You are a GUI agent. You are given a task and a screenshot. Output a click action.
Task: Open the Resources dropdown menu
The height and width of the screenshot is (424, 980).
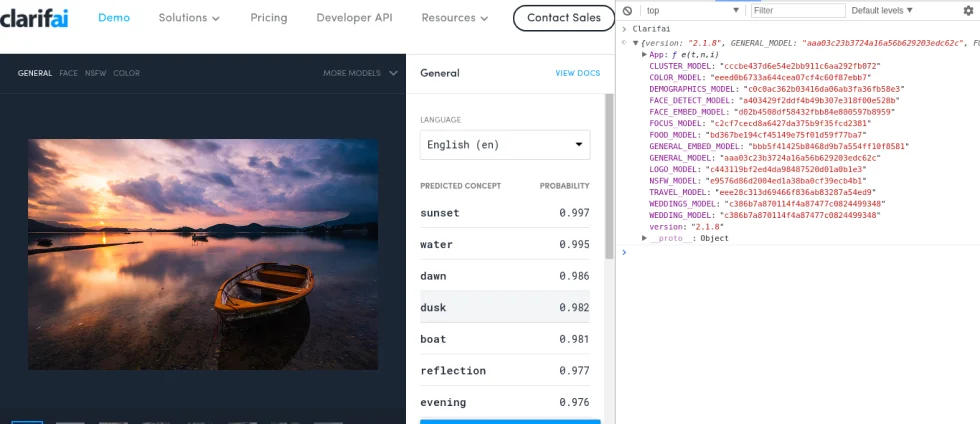pos(455,18)
